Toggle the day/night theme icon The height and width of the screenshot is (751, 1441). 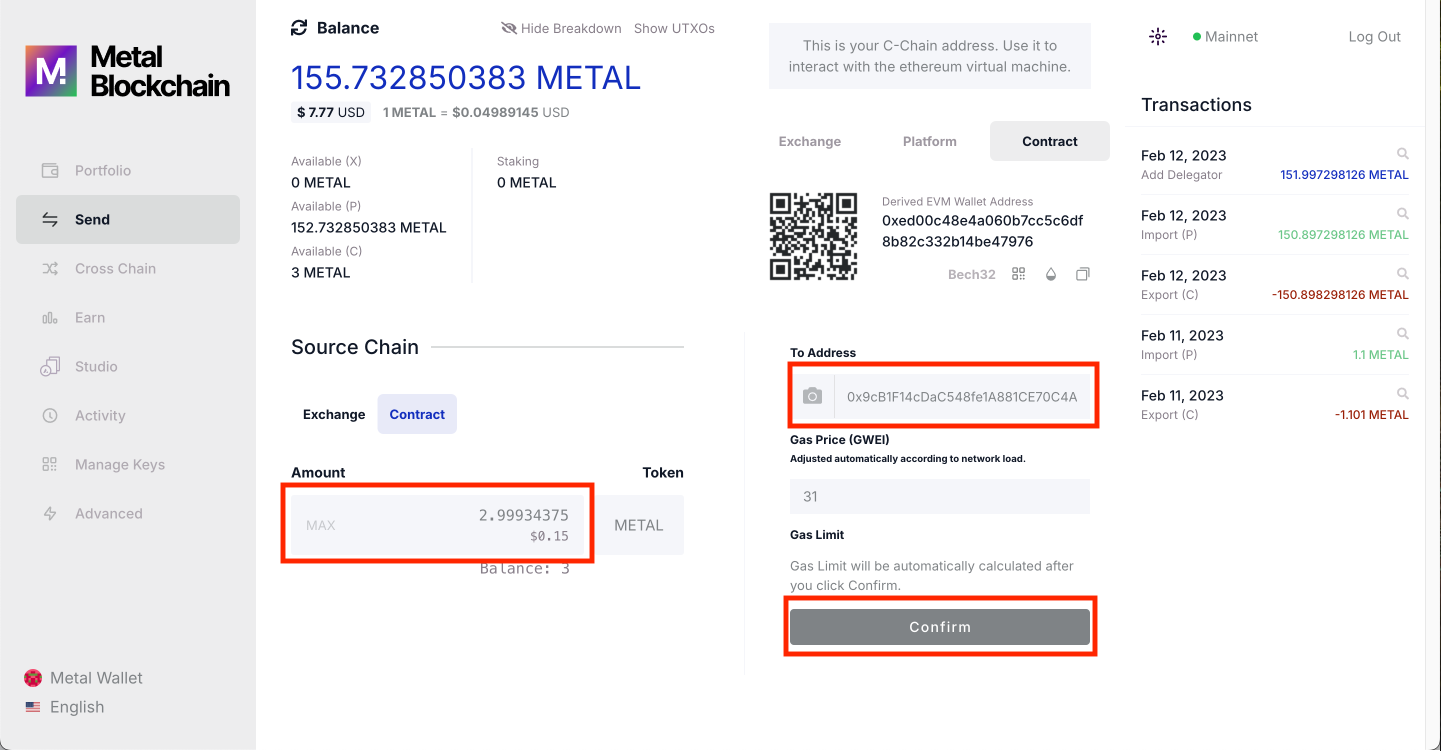pos(1158,37)
